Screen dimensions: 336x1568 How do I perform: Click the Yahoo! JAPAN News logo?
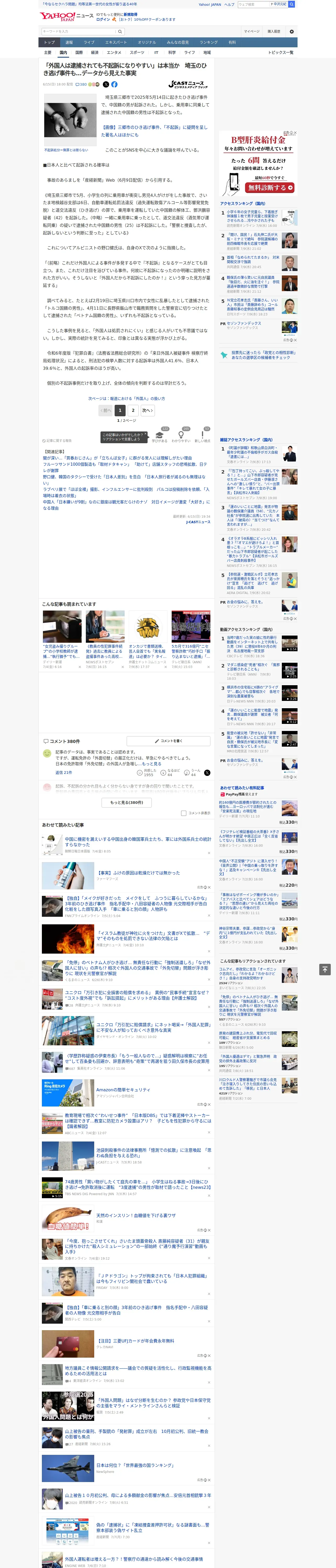66,16
